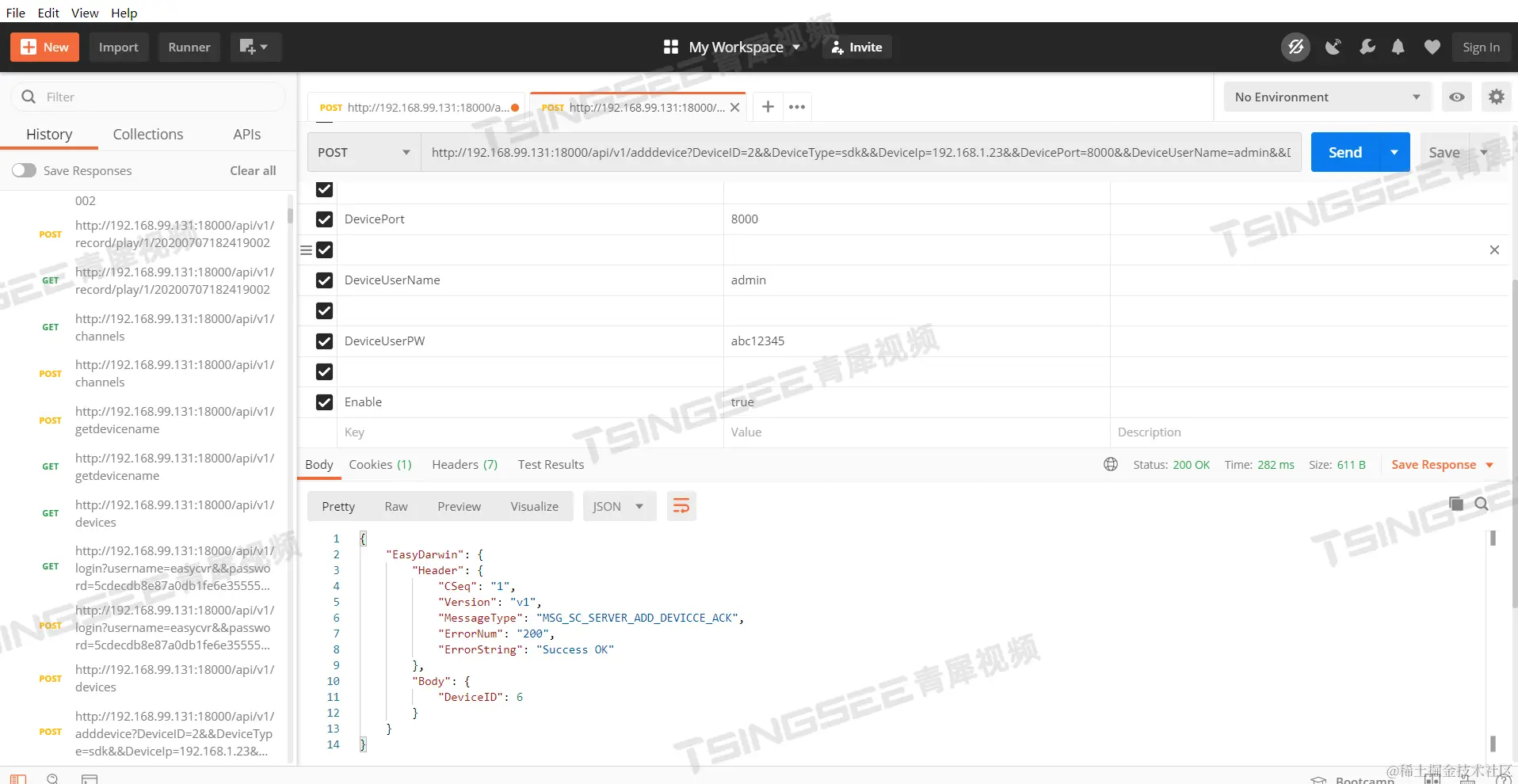Screen dimensions: 1518x784
Task: Switch response view to Preview
Action: tap(460, 507)
